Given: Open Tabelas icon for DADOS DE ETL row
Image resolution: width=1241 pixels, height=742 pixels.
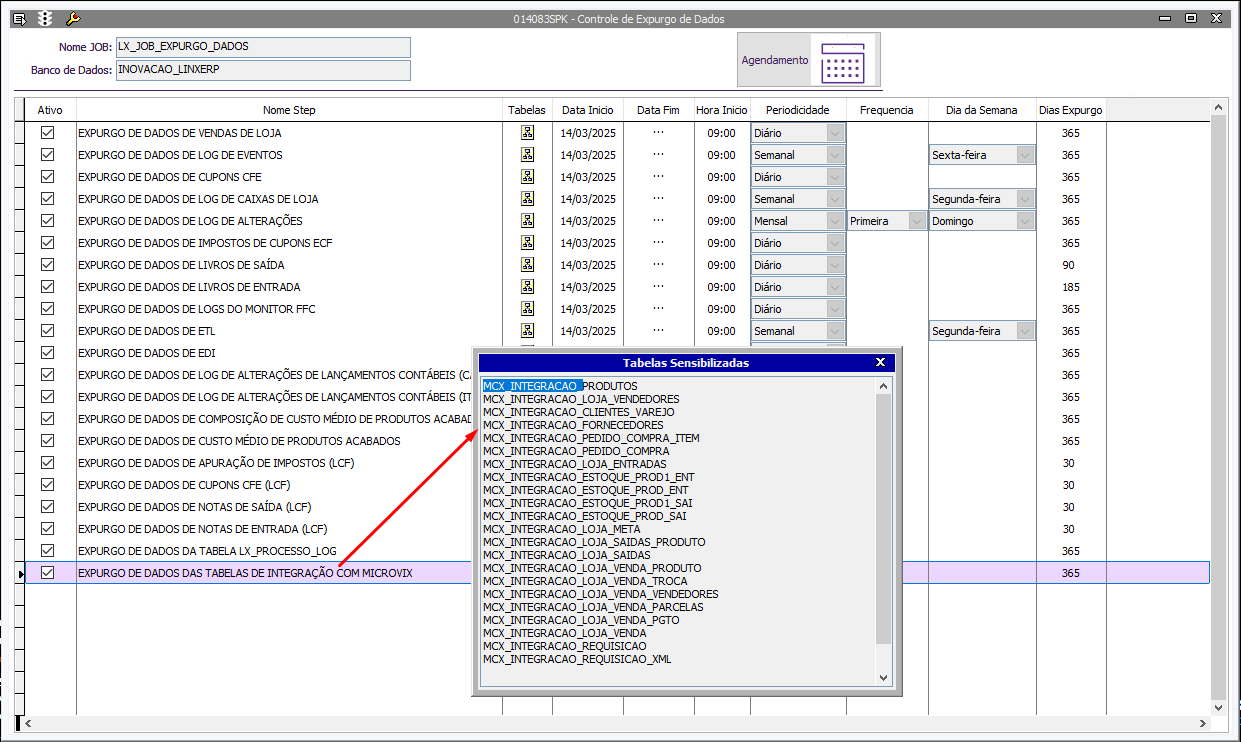Looking at the screenshot, I should pyautogui.click(x=527, y=331).
